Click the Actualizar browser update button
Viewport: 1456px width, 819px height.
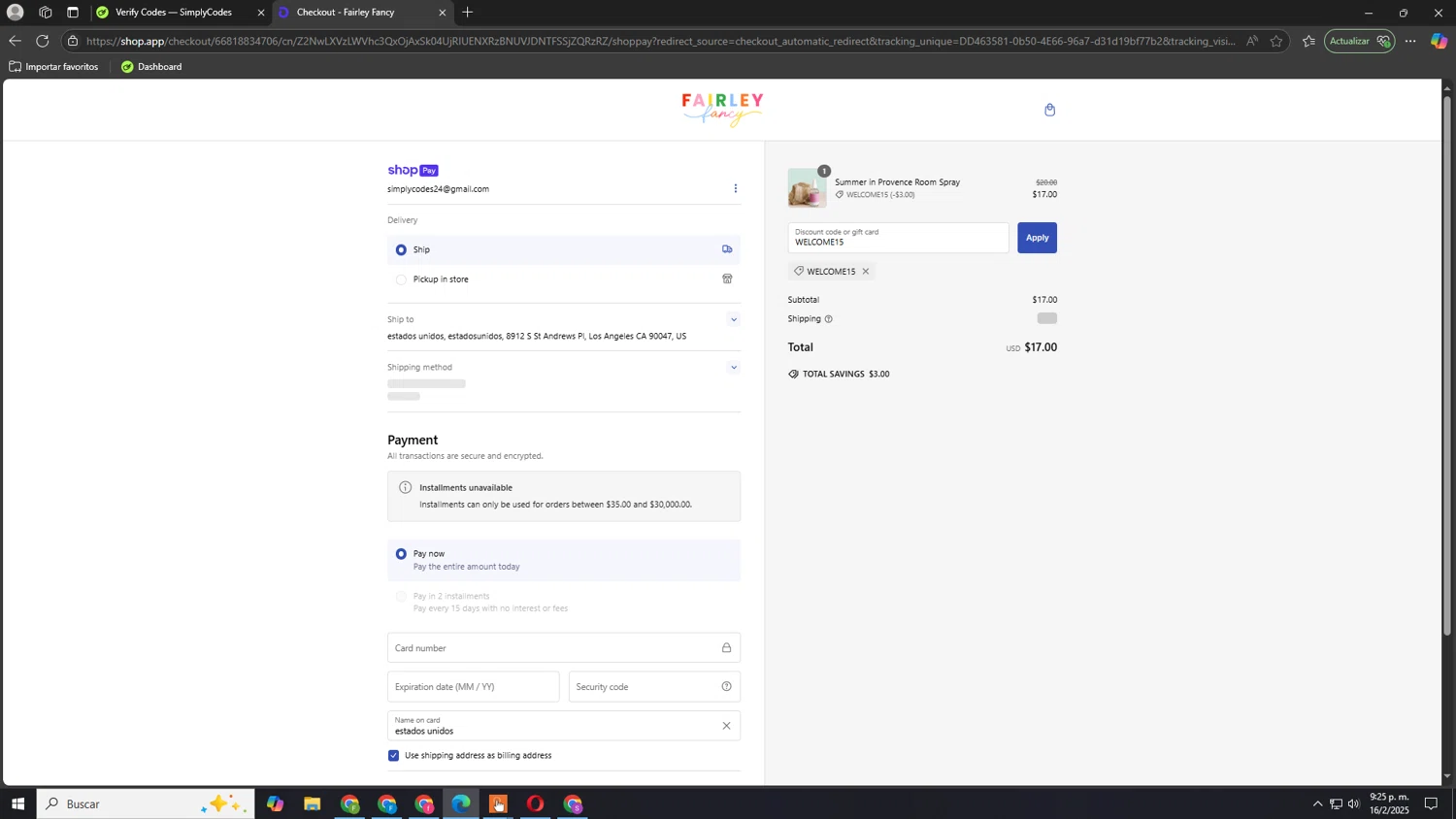[x=1359, y=41]
